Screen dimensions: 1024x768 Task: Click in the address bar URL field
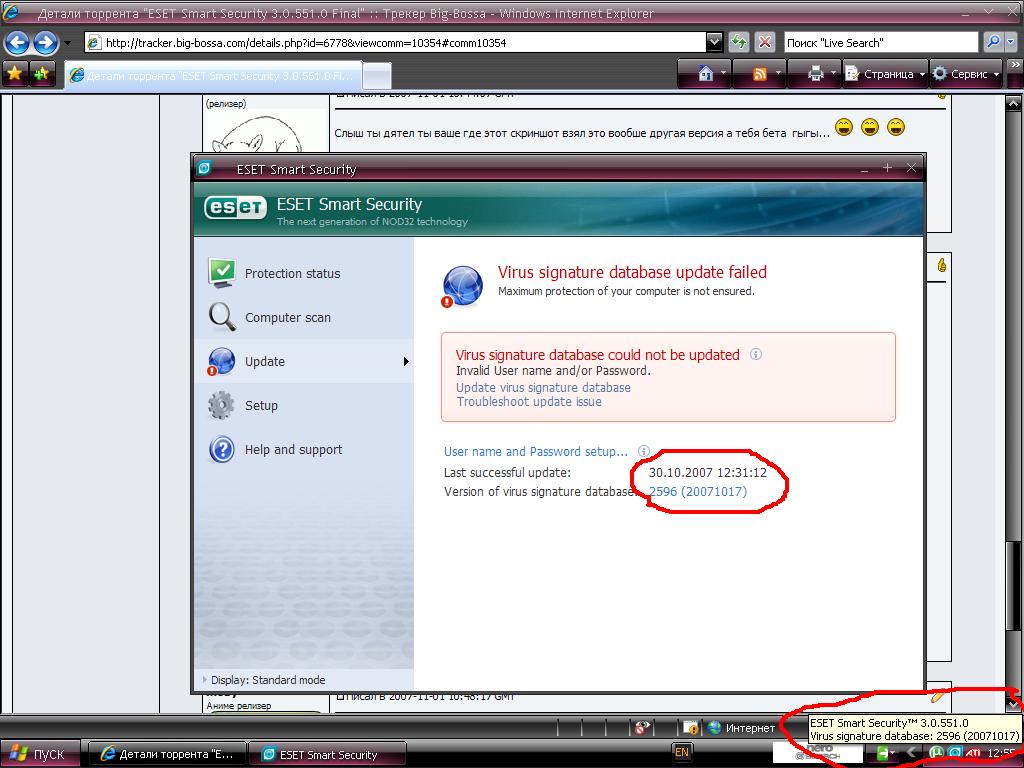pyautogui.click(x=395, y=42)
